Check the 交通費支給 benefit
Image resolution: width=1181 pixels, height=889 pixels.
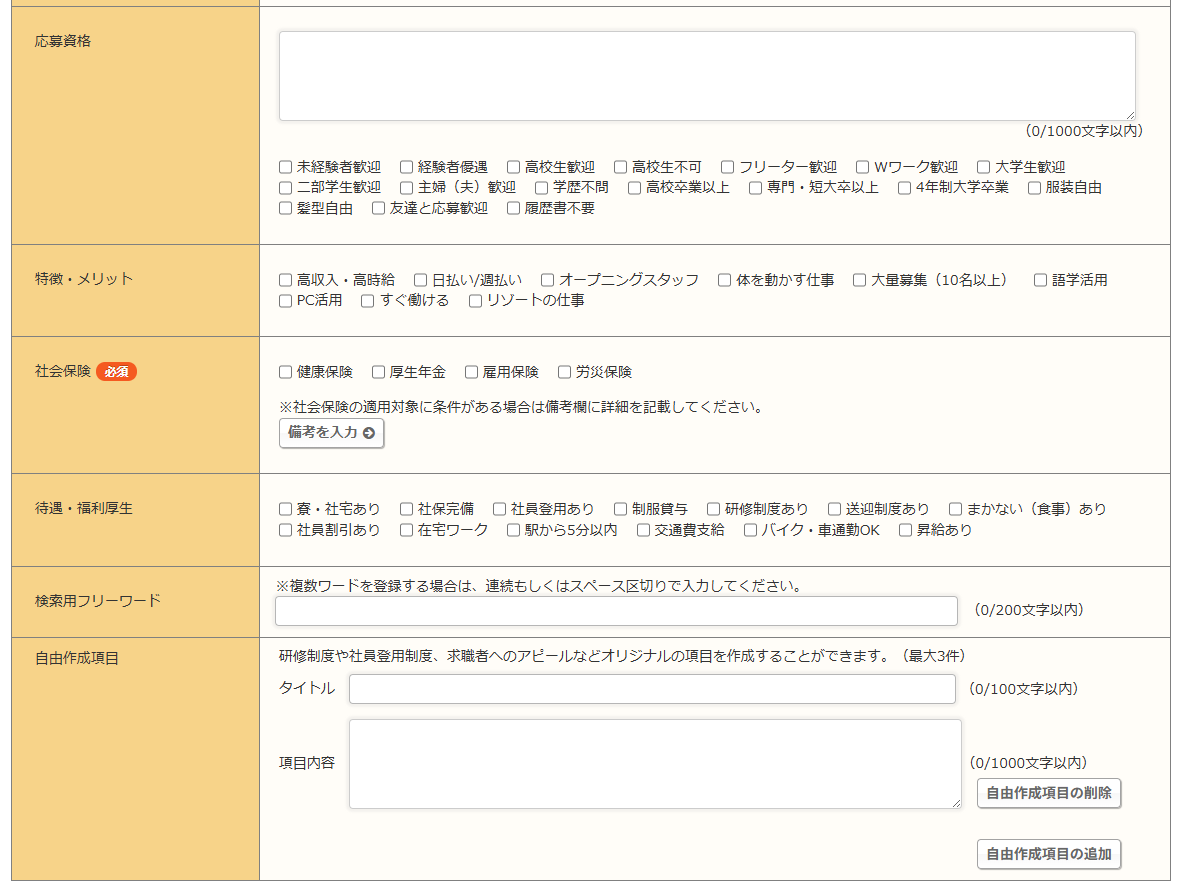[x=644, y=530]
